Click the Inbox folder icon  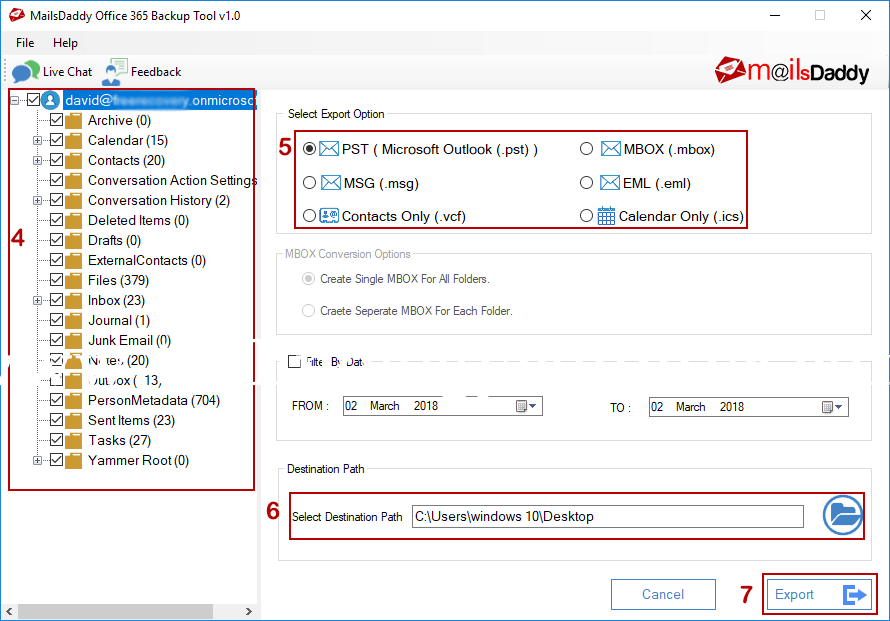pos(74,300)
